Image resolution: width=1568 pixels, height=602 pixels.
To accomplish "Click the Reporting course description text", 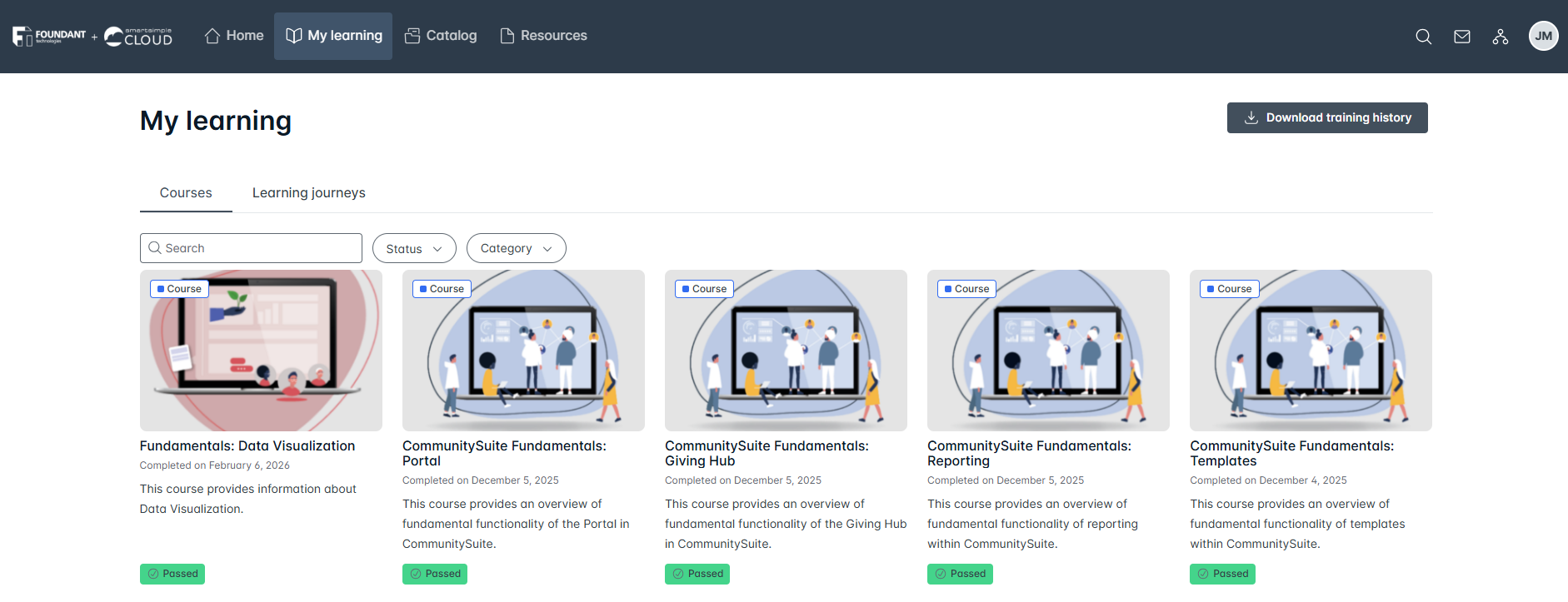I will pyautogui.click(x=1032, y=524).
